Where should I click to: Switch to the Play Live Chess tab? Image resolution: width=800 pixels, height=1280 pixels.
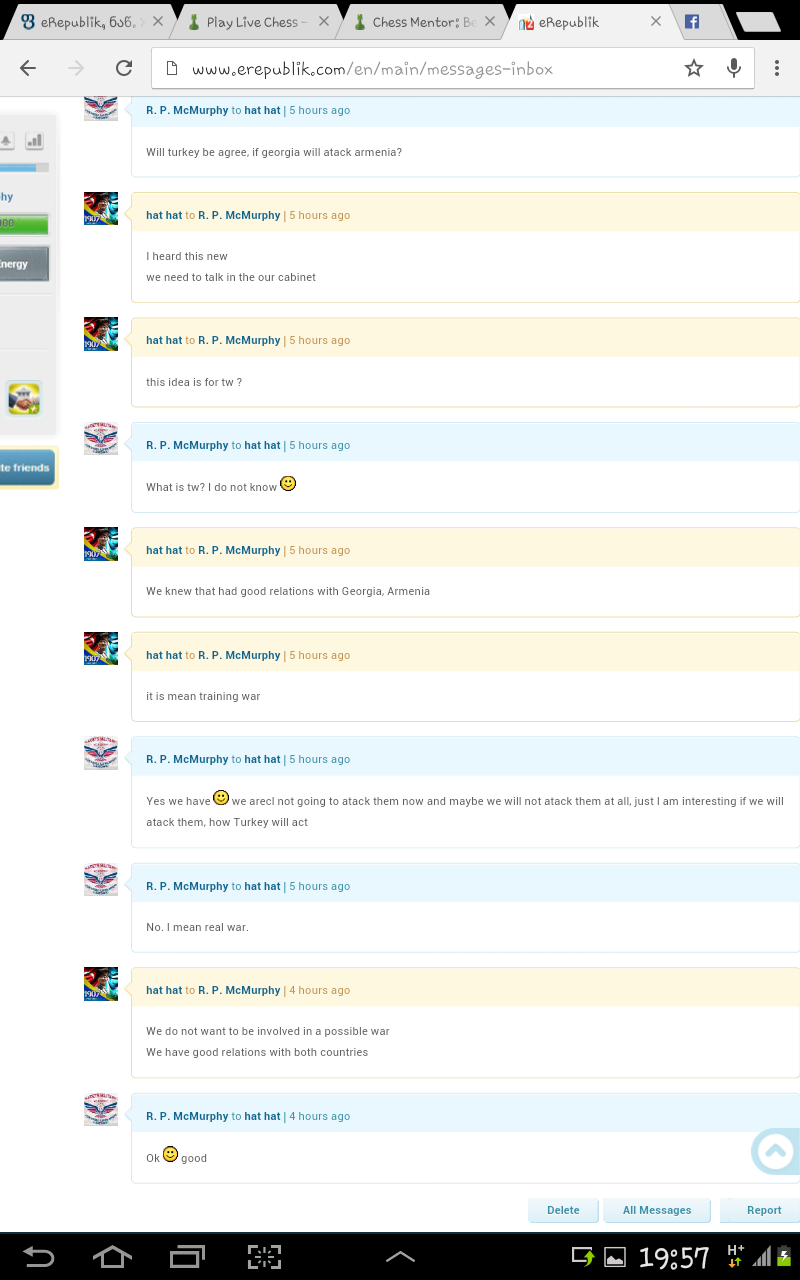tap(253, 18)
